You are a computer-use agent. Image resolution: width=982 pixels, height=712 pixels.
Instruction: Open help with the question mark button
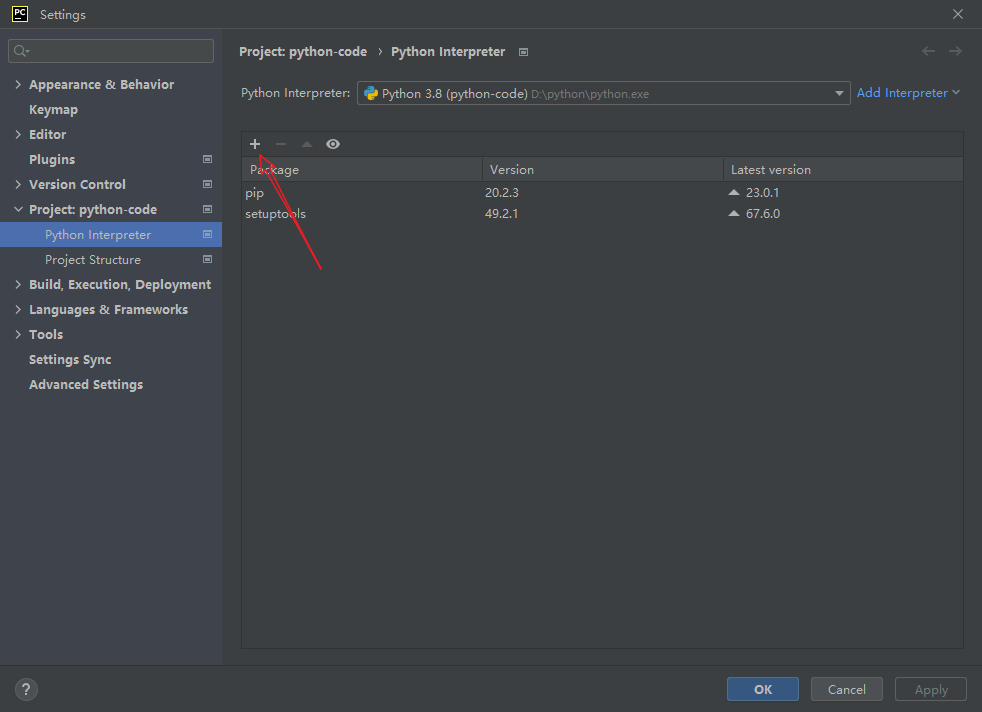point(26,689)
